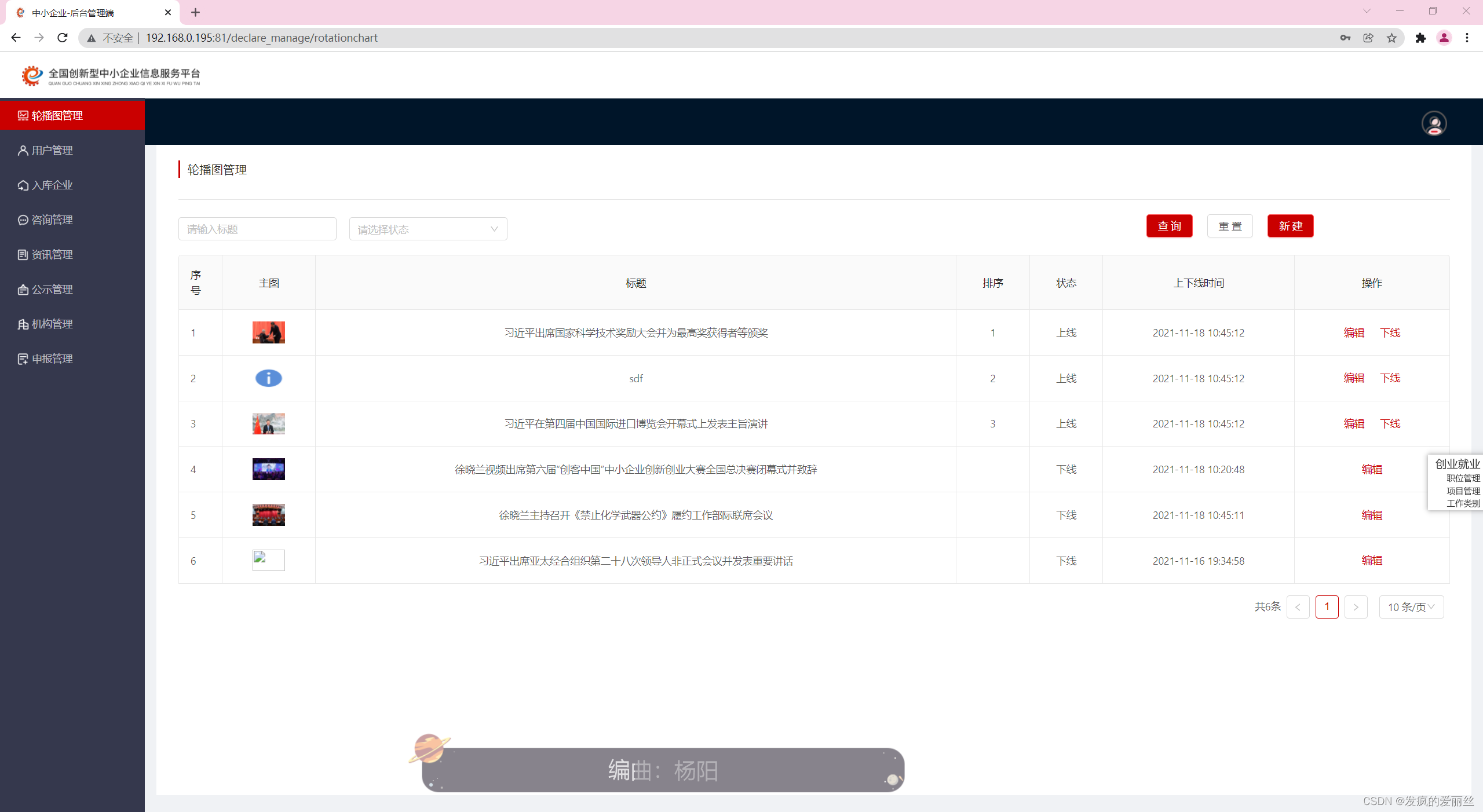Screen dimensions: 1483x812
Task: Open Chrome three-dot menu
Action: pos(1467,38)
